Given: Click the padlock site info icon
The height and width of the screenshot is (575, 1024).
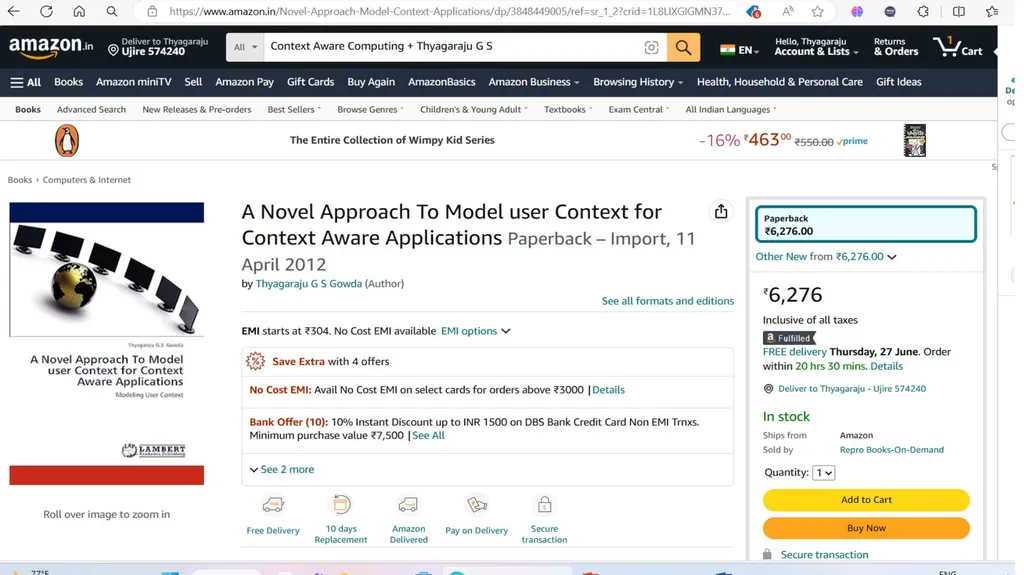Looking at the screenshot, I should click(x=152, y=11).
